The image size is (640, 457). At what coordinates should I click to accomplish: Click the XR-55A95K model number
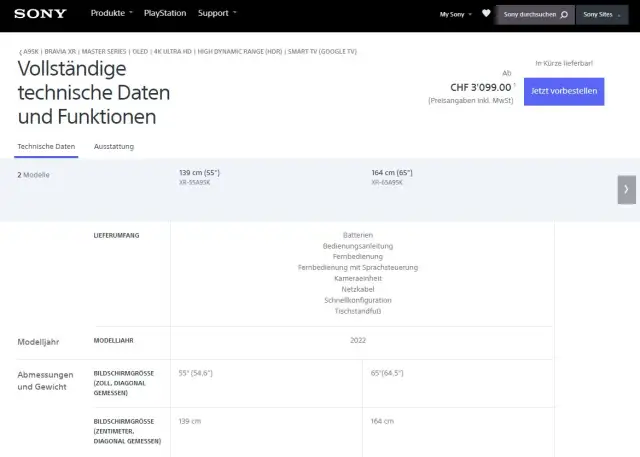pos(195,182)
